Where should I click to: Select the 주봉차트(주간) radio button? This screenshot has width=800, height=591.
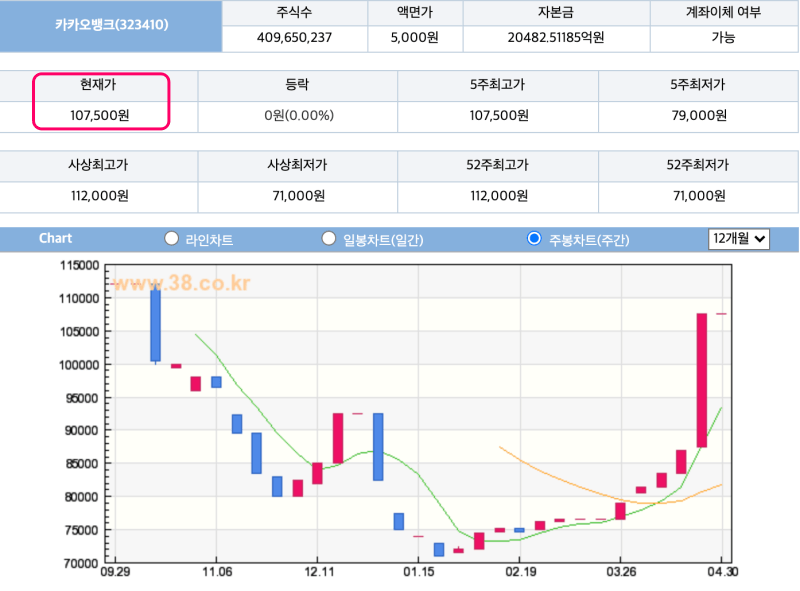point(534,238)
